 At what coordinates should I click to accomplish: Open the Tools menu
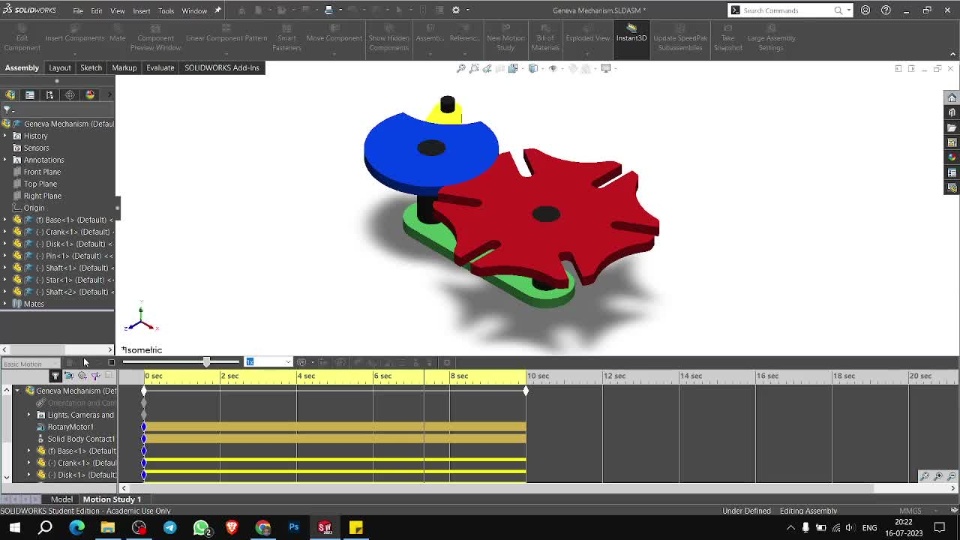click(166, 11)
